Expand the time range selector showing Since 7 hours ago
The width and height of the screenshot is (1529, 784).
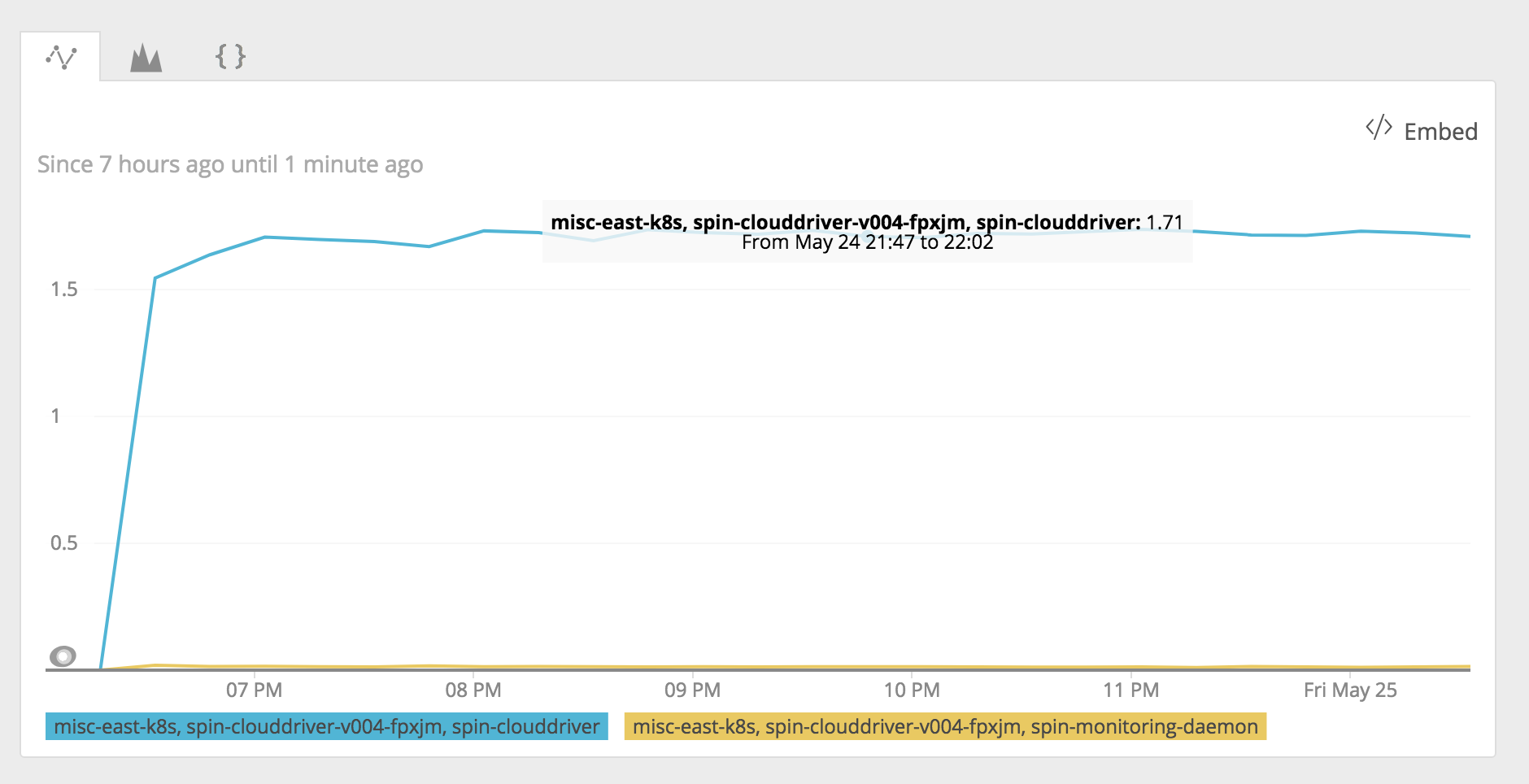pyautogui.click(x=229, y=164)
